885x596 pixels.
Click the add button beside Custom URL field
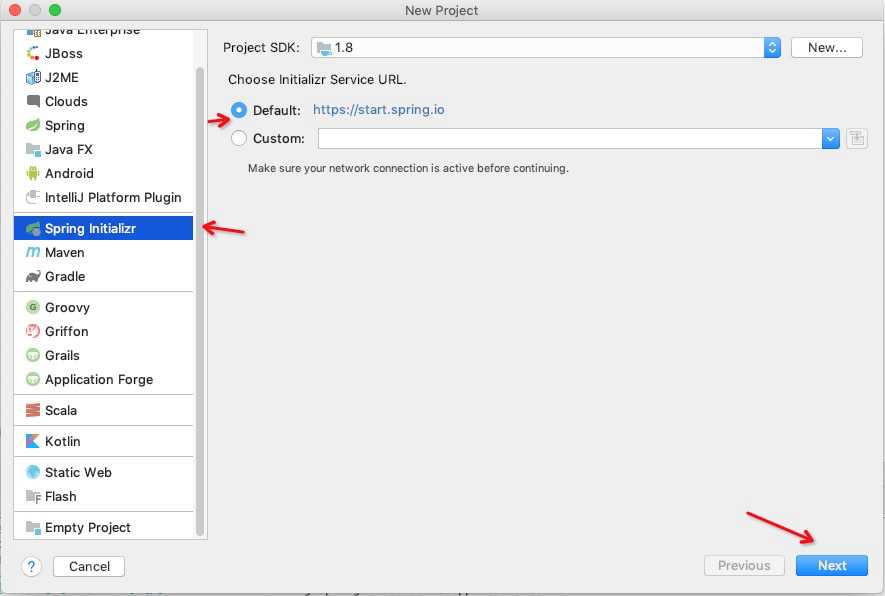tap(857, 138)
